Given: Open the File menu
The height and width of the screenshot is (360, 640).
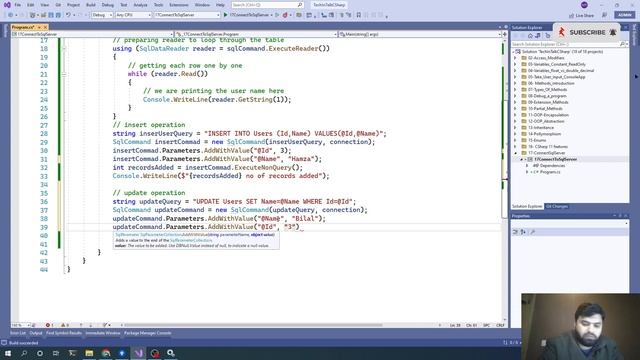Looking at the screenshot, I should 18,5.
